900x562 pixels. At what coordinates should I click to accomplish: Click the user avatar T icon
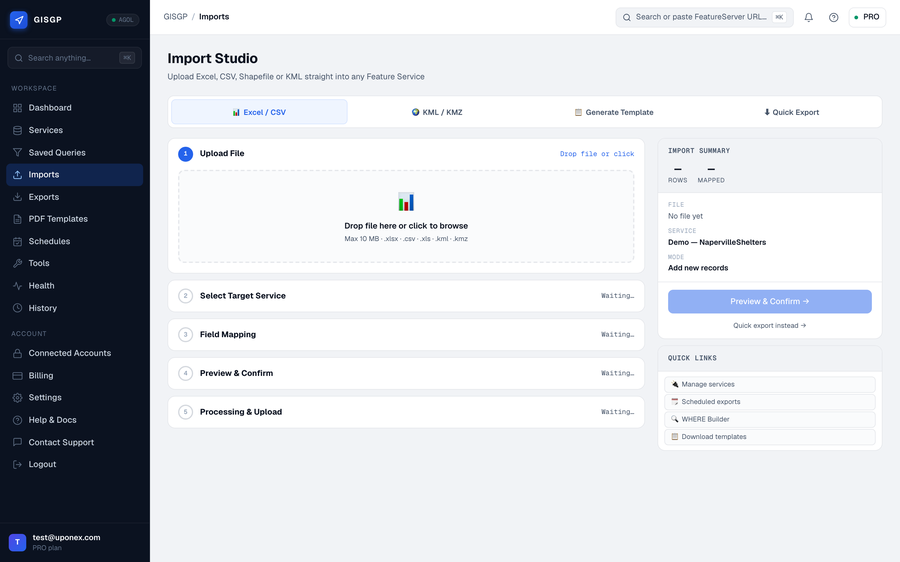click(17, 542)
